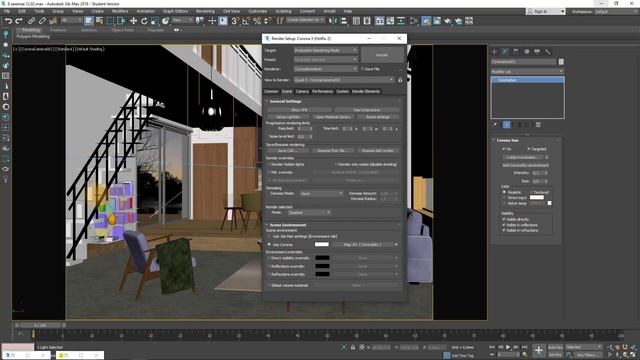Screen dimensions: 640x360
Task: Enable Reflections override checkbox
Action: coord(269,266)
